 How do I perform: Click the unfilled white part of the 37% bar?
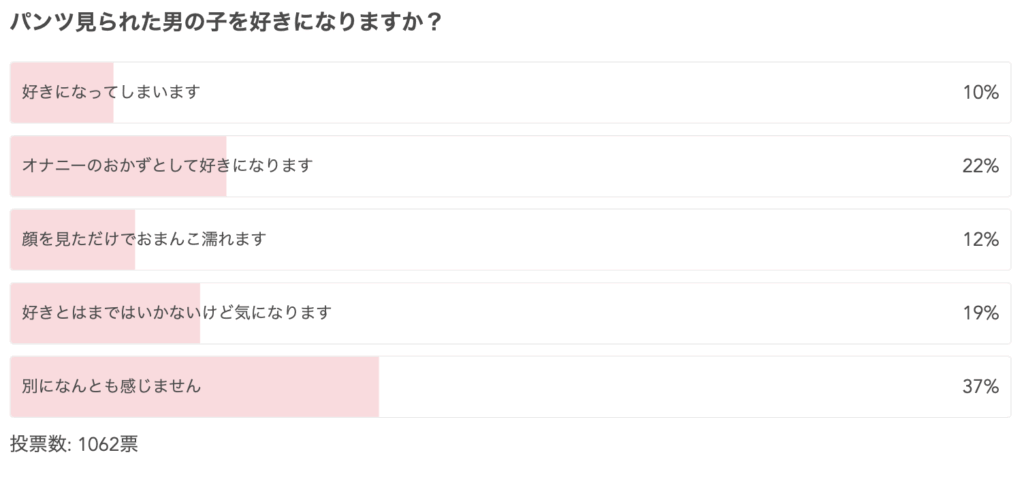(694, 386)
